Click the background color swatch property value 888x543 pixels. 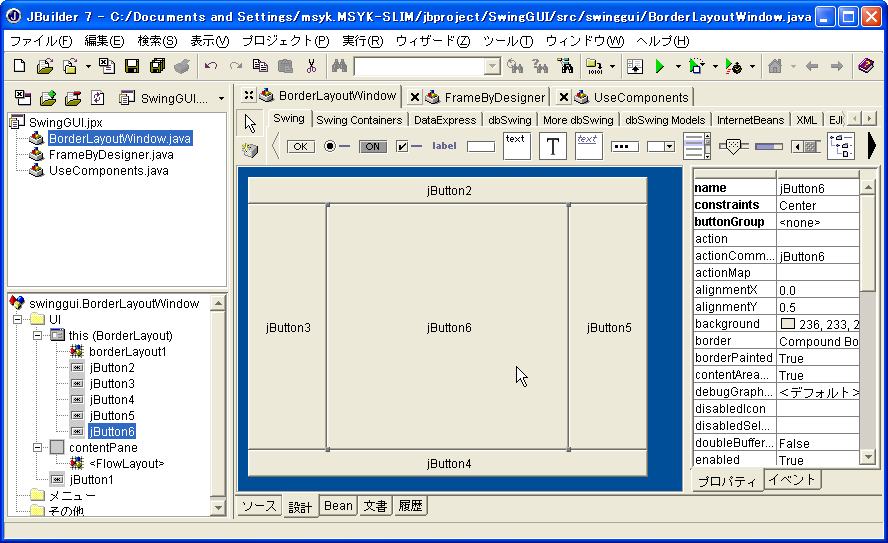click(x=787, y=324)
